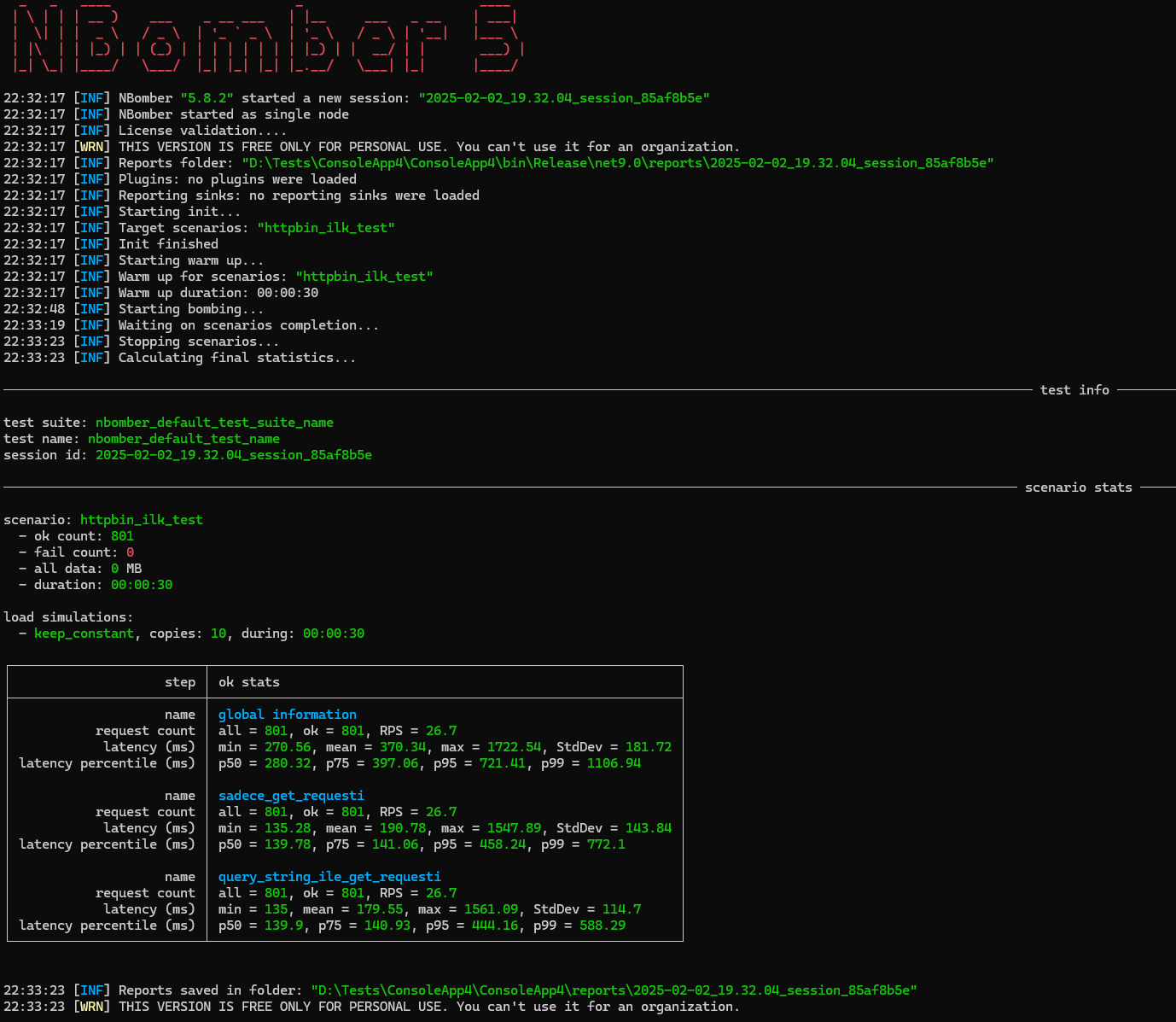
Task: Click the 'NBomber started as single node' line
Action: coord(234,114)
